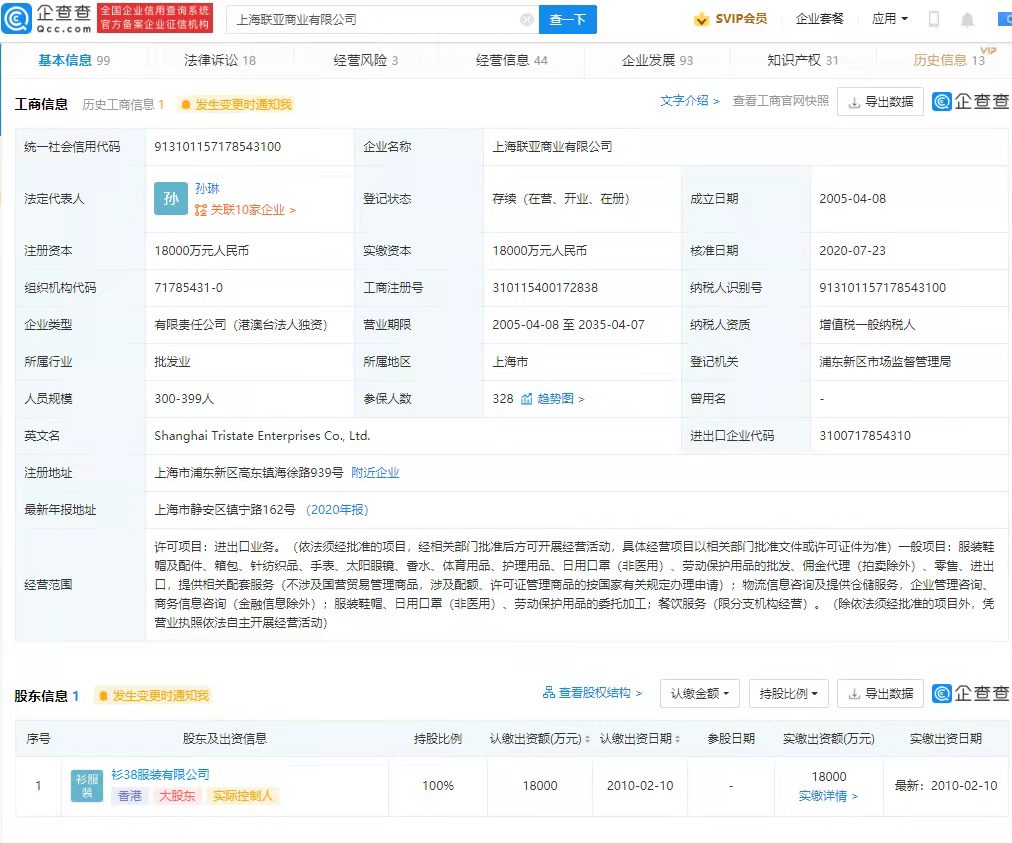
Task: Click 导出数据 in 股东信息 section
Action: [x=880, y=693]
